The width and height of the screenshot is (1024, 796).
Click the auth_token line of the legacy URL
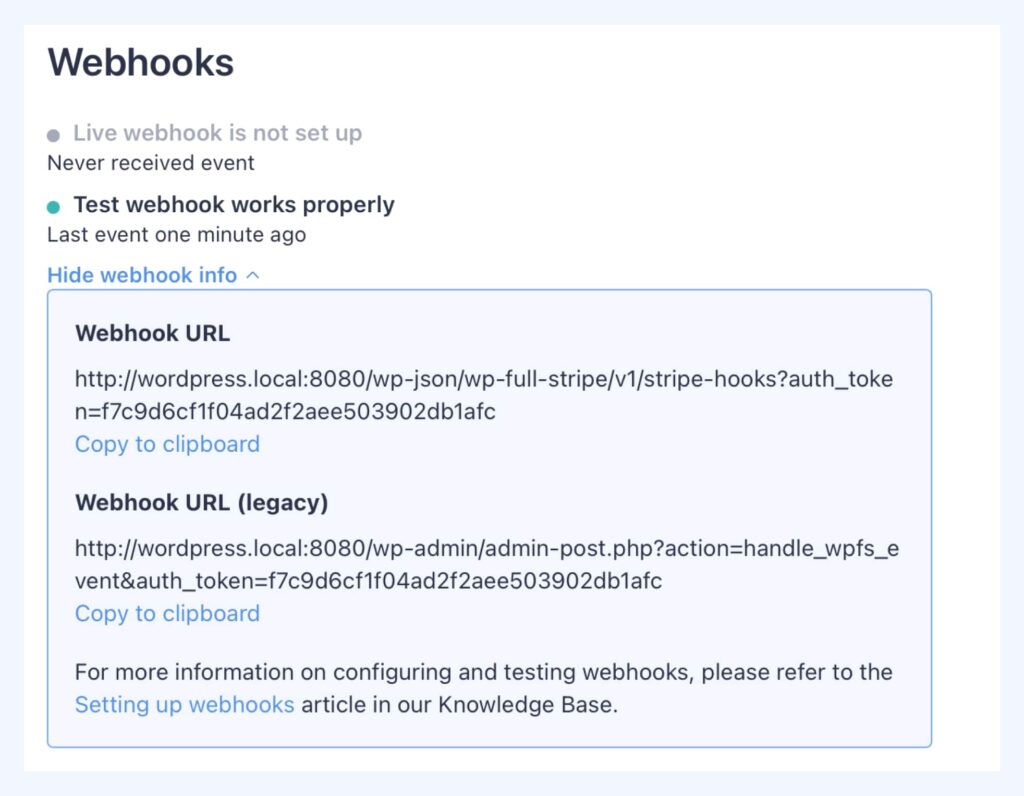click(x=368, y=580)
